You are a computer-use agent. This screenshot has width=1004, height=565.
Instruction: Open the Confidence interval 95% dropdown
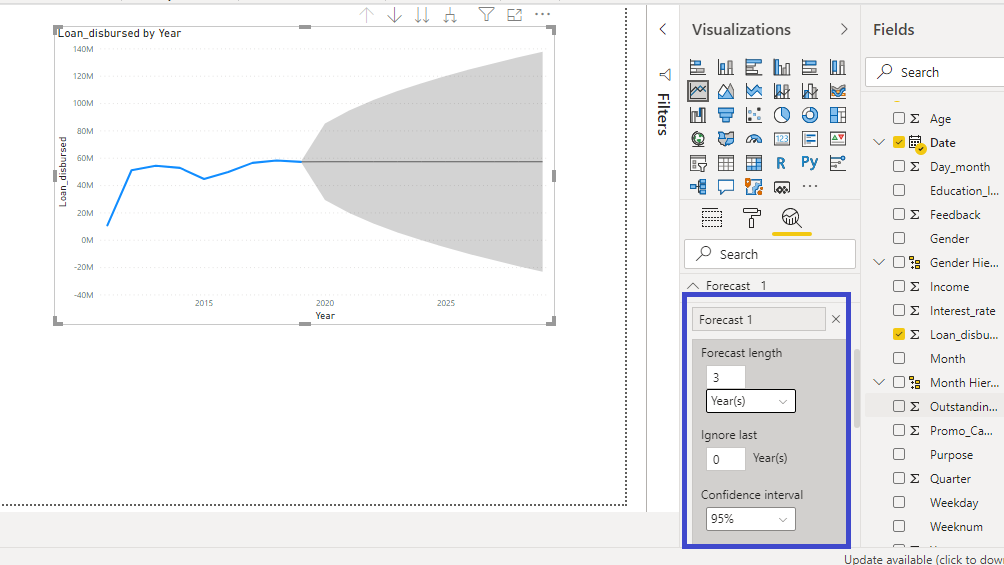pyautogui.click(x=750, y=519)
